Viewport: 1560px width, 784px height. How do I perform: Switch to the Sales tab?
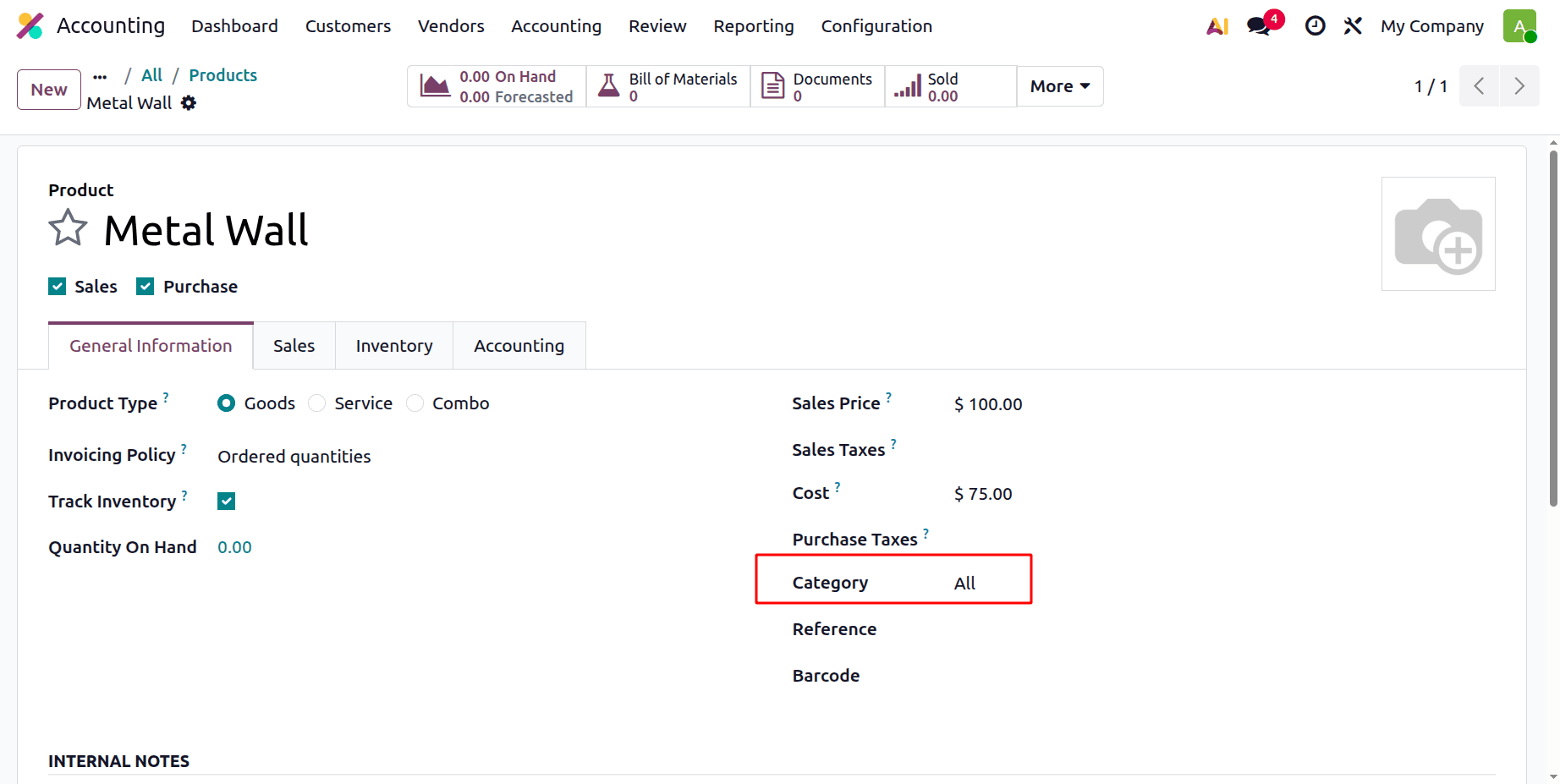[x=294, y=346]
